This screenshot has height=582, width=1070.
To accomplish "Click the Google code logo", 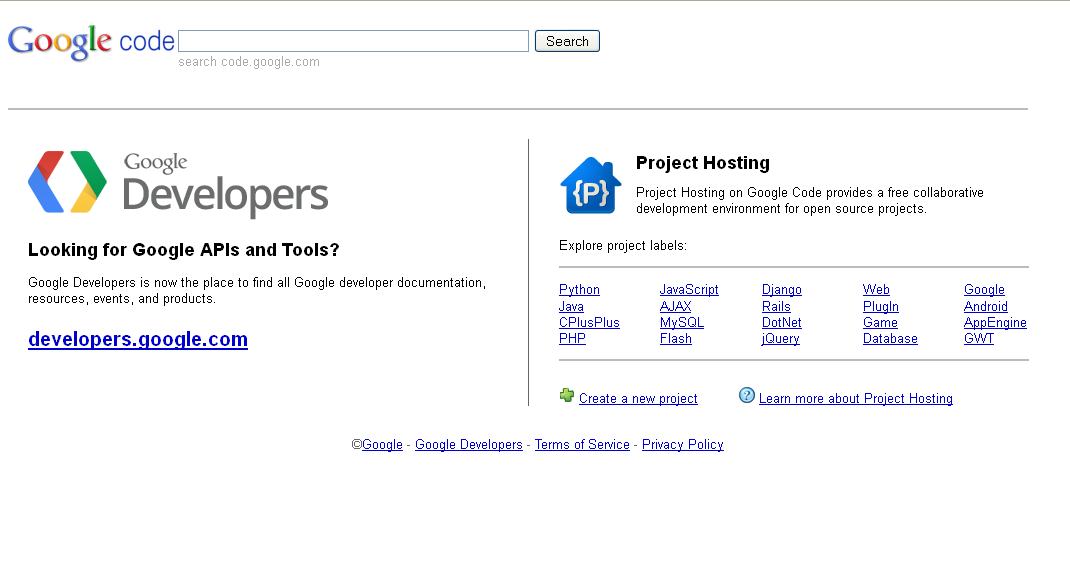I will (x=91, y=42).
